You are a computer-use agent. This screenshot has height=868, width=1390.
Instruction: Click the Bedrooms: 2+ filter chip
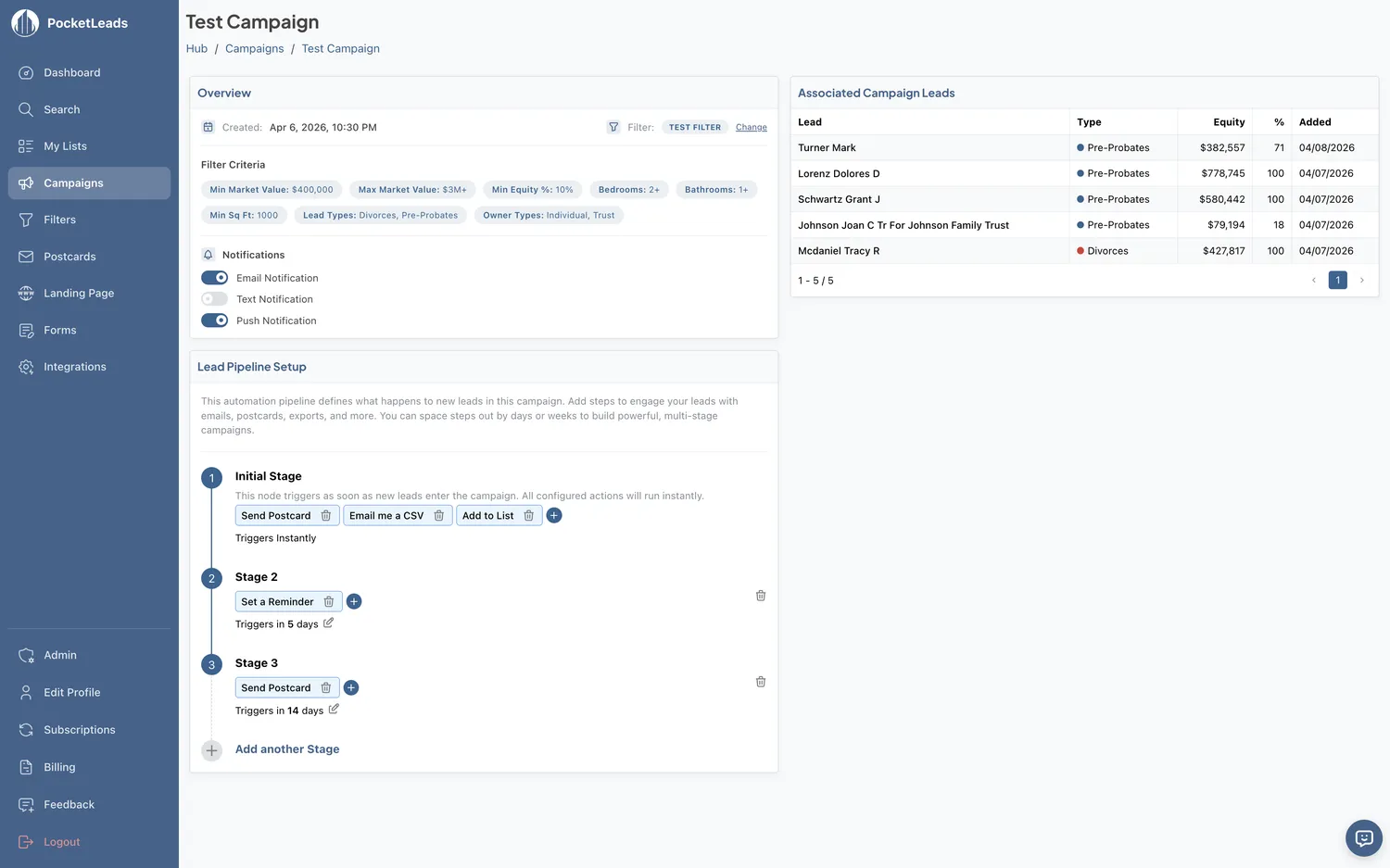tap(629, 190)
